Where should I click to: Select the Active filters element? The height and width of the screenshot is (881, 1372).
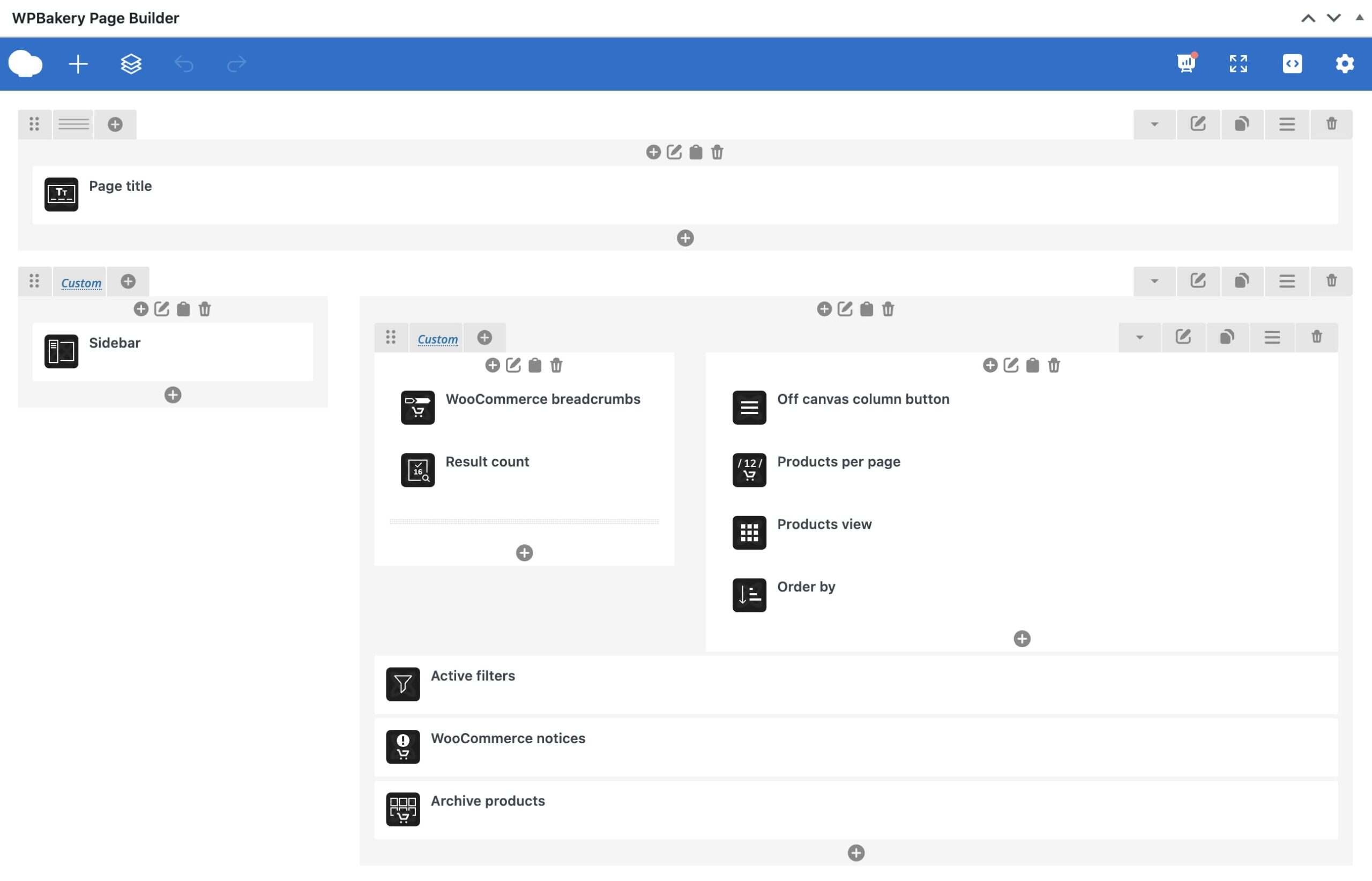pyautogui.click(x=856, y=684)
